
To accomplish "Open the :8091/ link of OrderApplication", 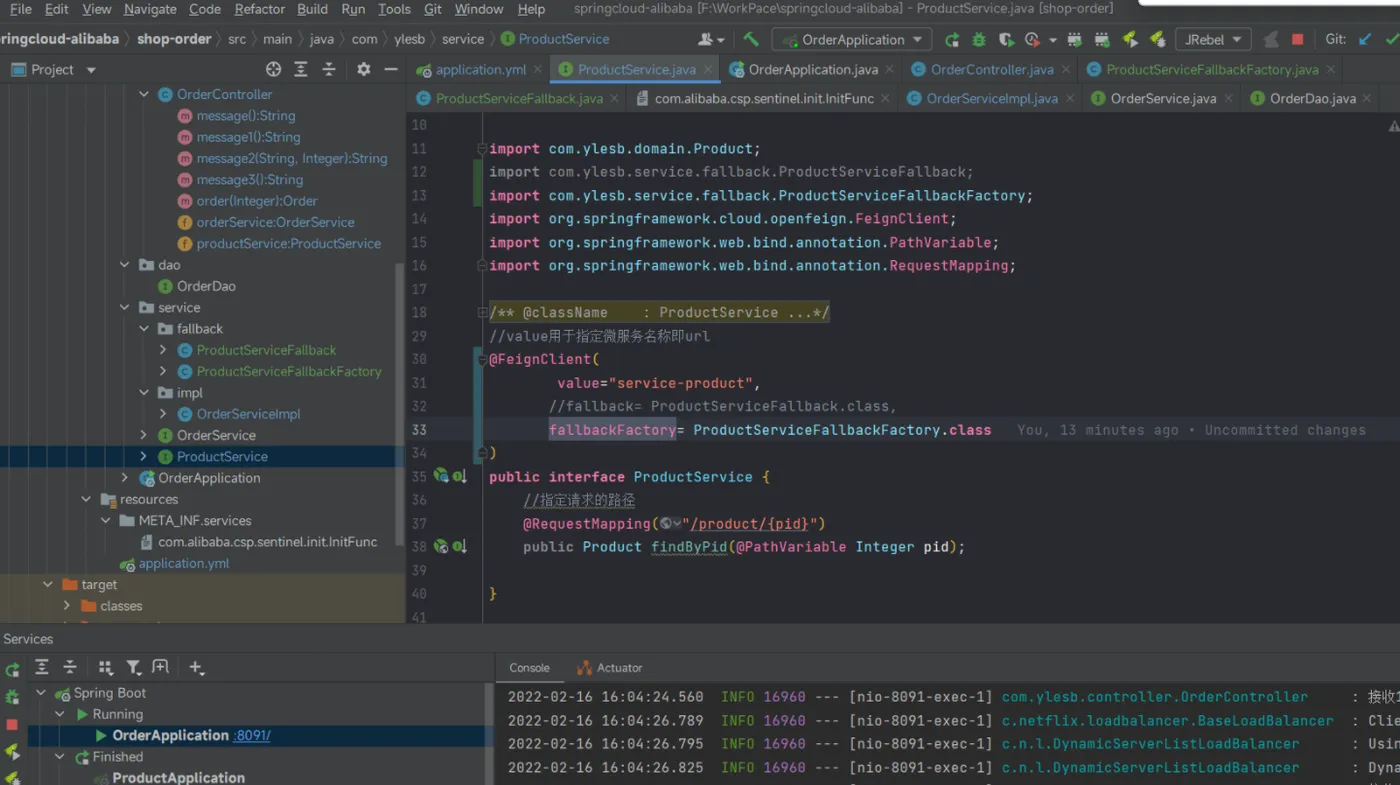I will 252,736.
